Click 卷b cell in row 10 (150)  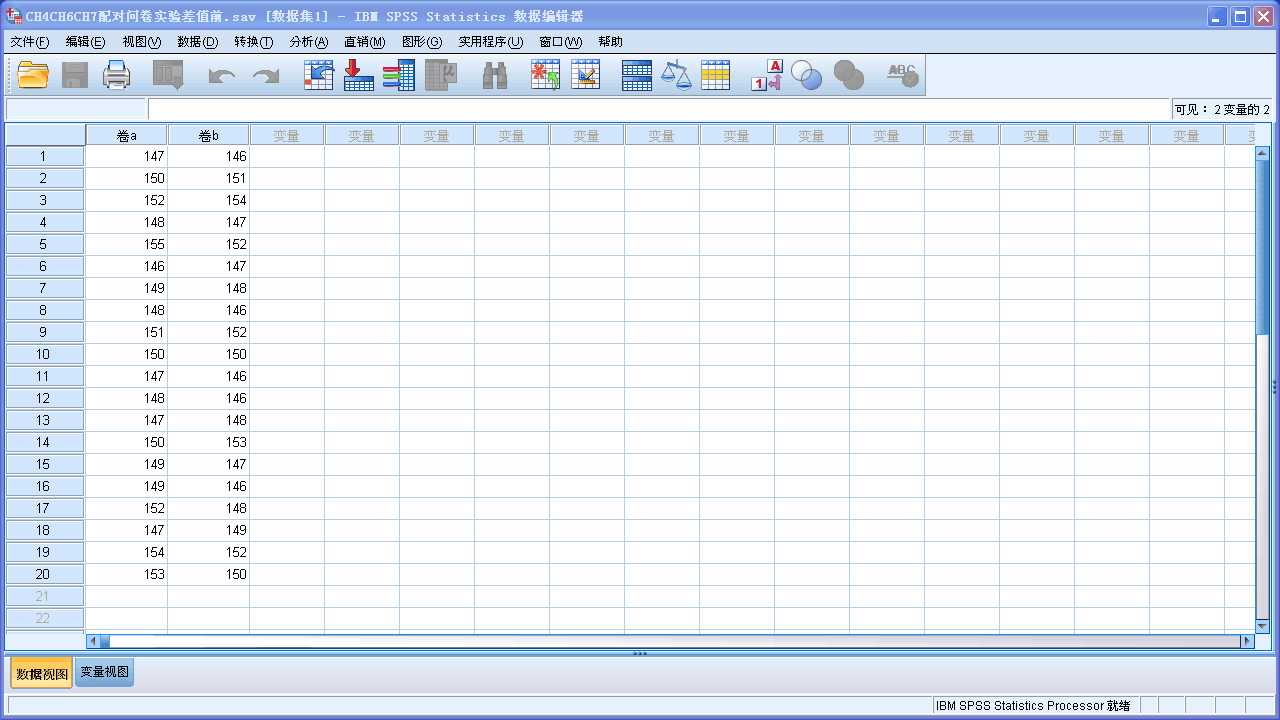pyautogui.click(x=208, y=354)
